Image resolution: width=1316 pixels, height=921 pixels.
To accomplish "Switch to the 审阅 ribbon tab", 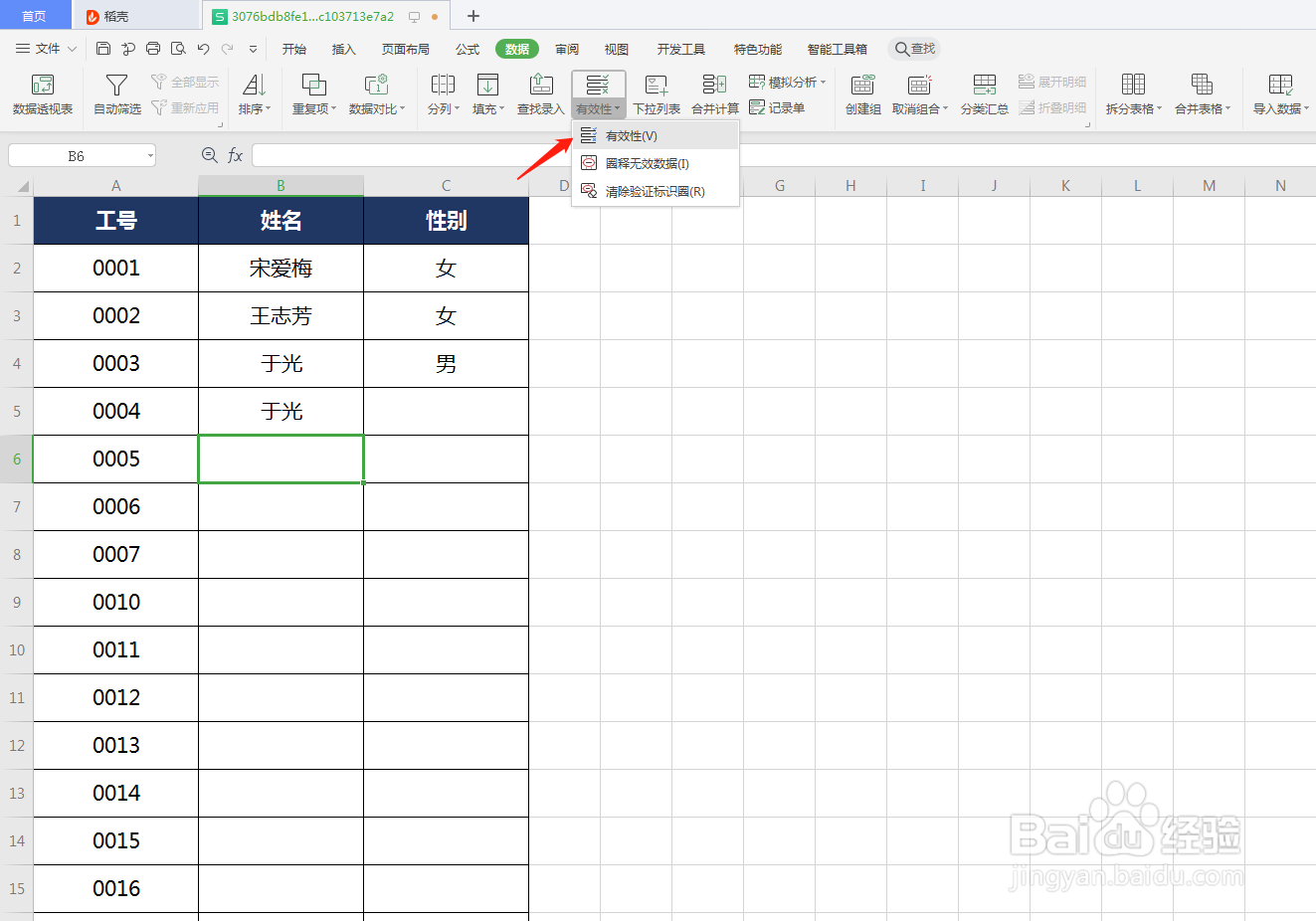I will pyautogui.click(x=567, y=48).
